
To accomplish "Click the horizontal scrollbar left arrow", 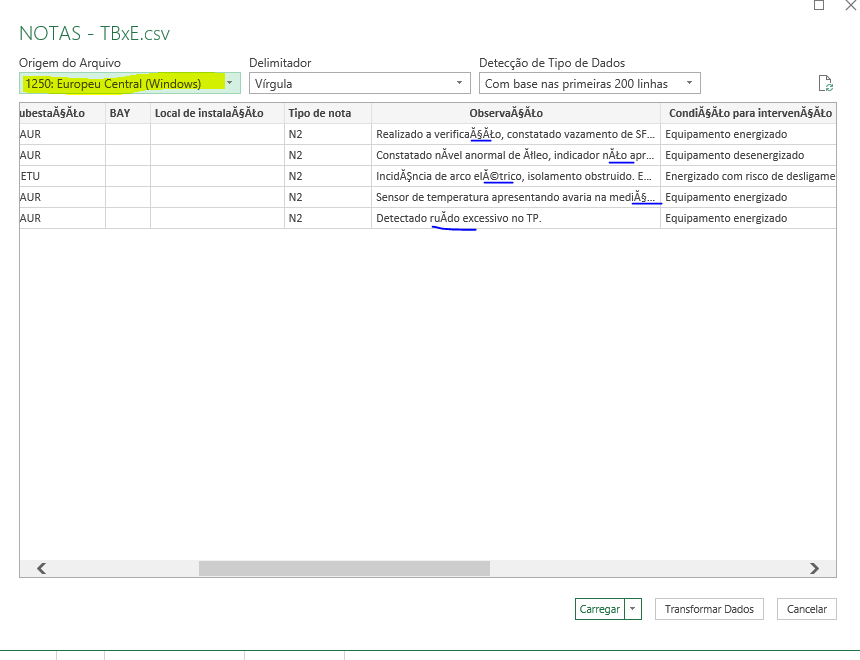I will coord(41,568).
